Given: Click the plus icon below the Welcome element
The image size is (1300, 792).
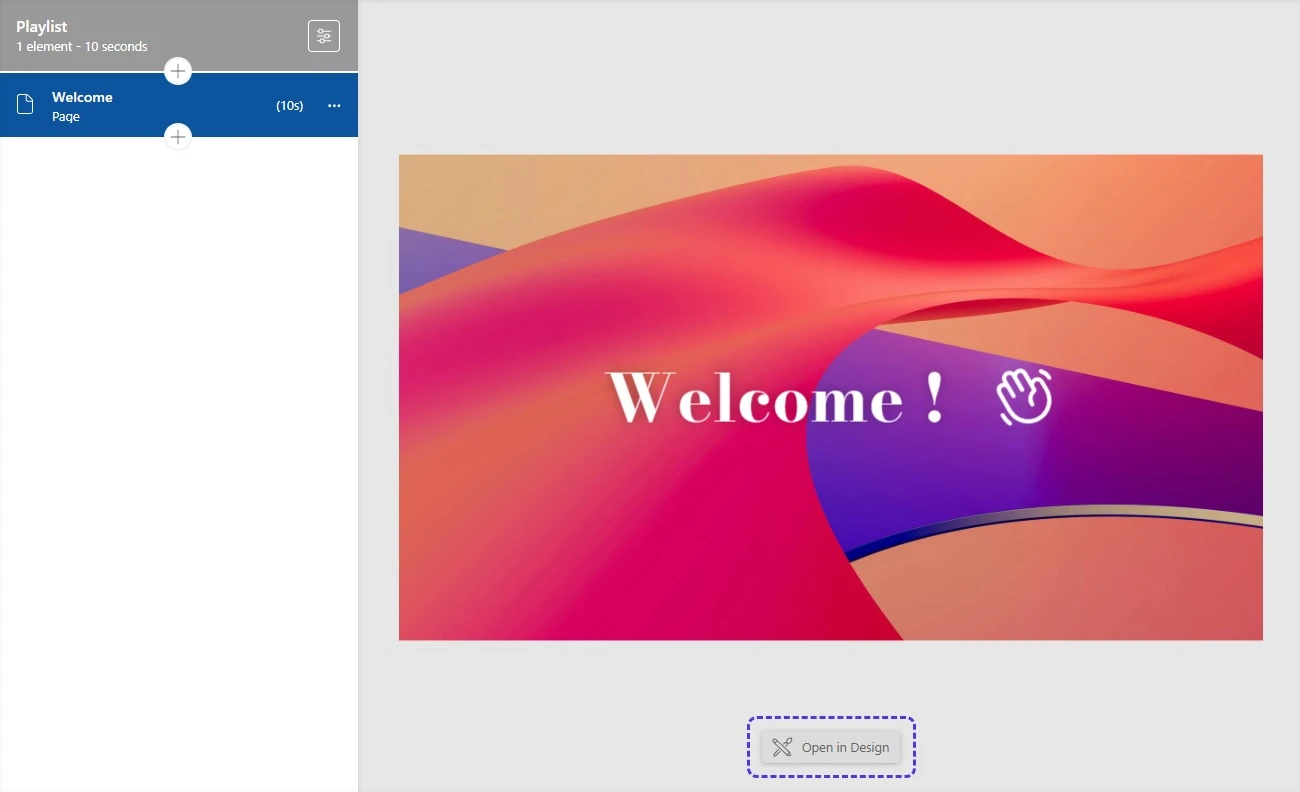Looking at the screenshot, I should click(x=177, y=136).
